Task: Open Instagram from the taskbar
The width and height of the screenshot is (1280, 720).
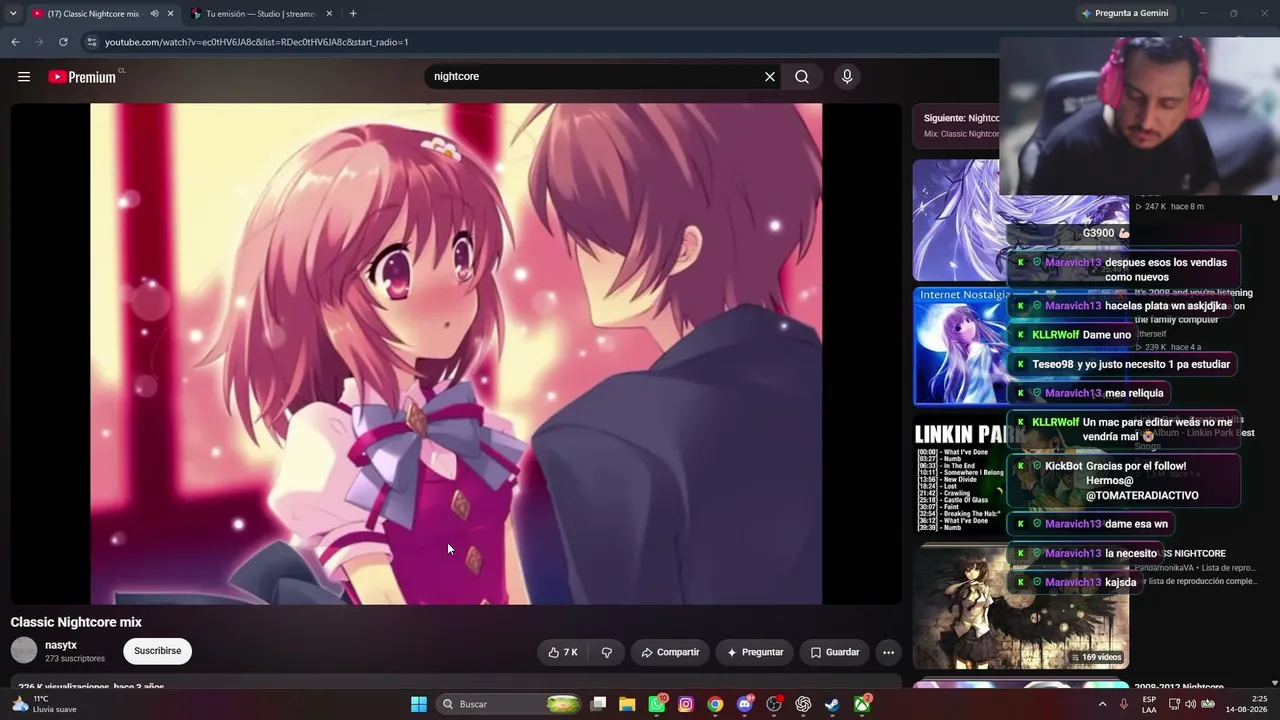Action: [686, 704]
